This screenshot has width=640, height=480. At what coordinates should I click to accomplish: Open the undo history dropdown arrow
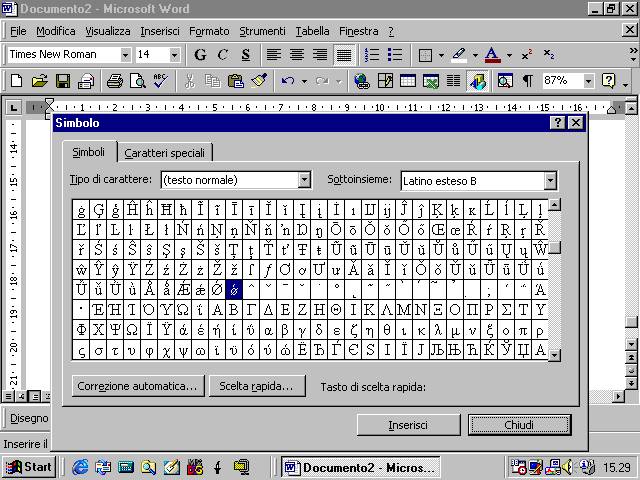pyautogui.click(x=304, y=81)
